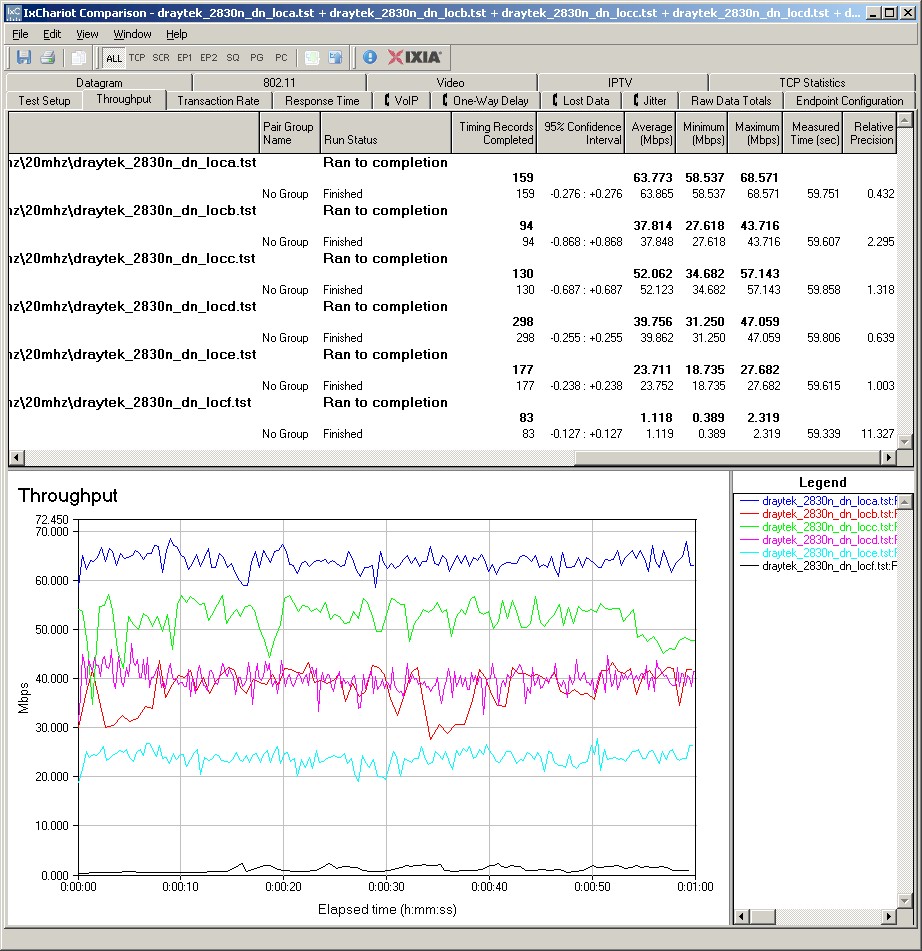Image resolution: width=922 pixels, height=951 pixels.
Task: Click the legend's scroll up arrow
Action: coord(904,502)
